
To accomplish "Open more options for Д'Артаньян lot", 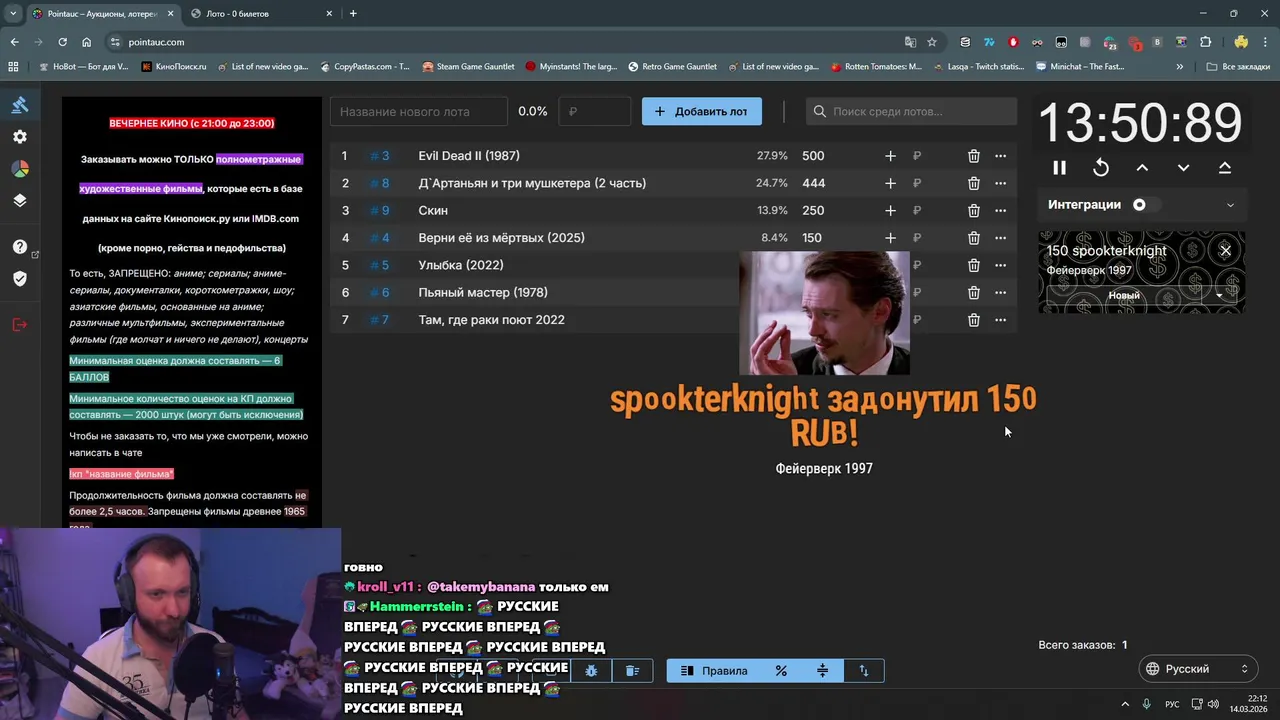I will (x=1000, y=183).
